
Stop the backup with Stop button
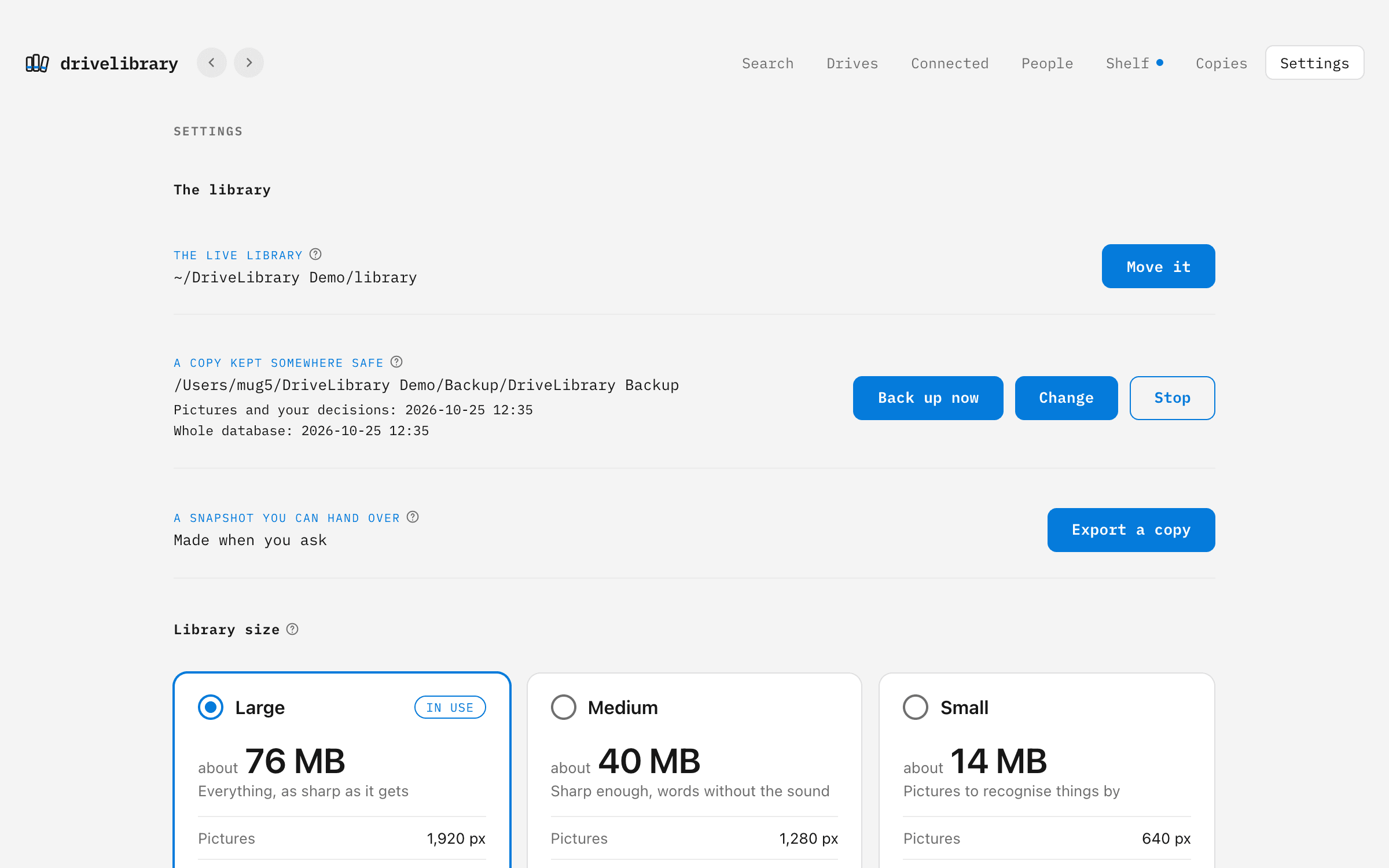pos(1172,398)
